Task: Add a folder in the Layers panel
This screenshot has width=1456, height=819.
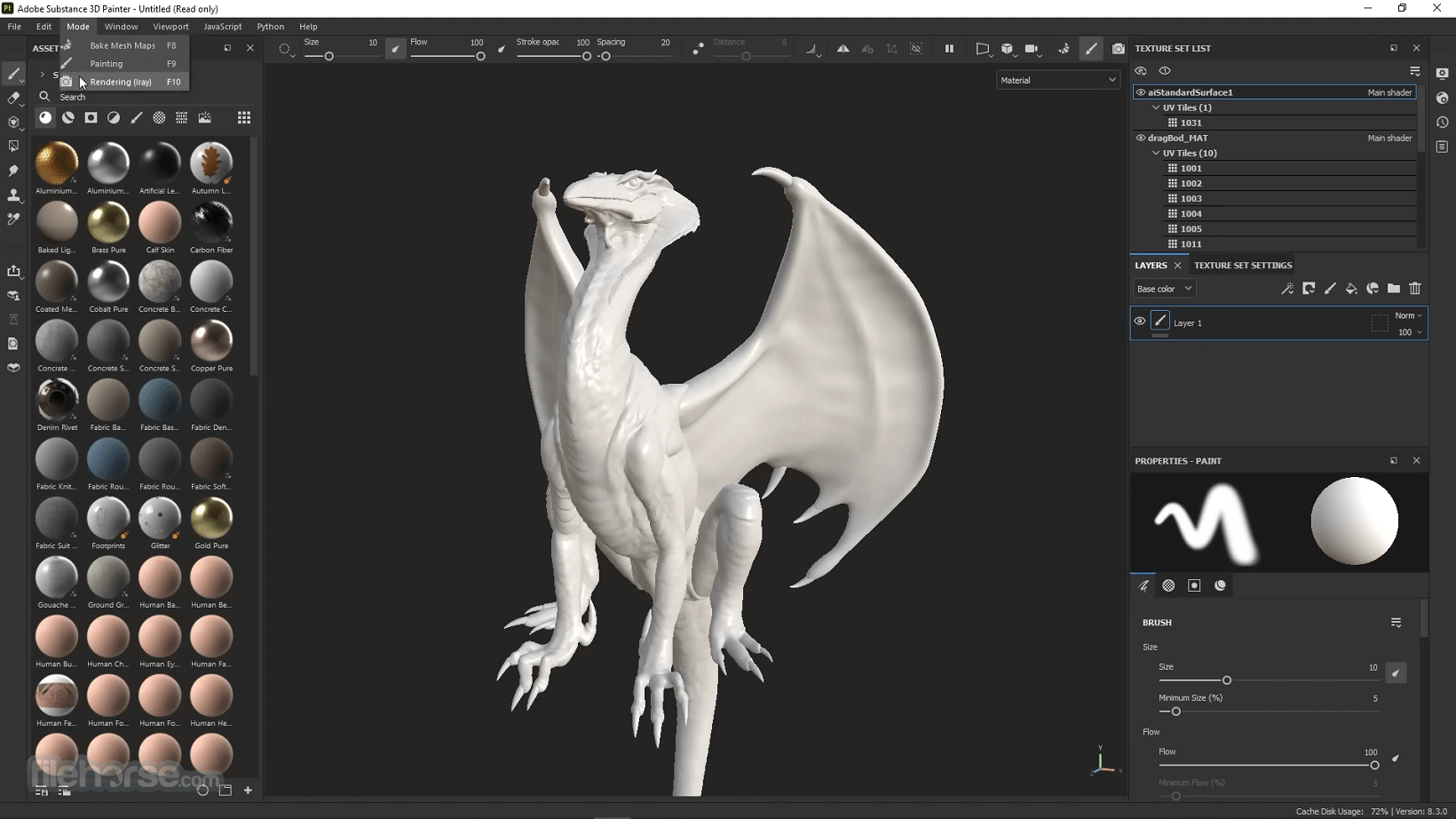Action: tap(1394, 289)
